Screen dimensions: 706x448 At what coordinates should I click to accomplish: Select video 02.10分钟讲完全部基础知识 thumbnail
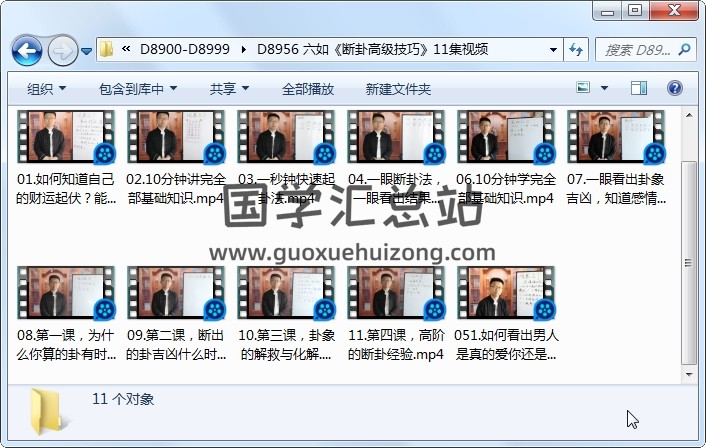click(176, 137)
